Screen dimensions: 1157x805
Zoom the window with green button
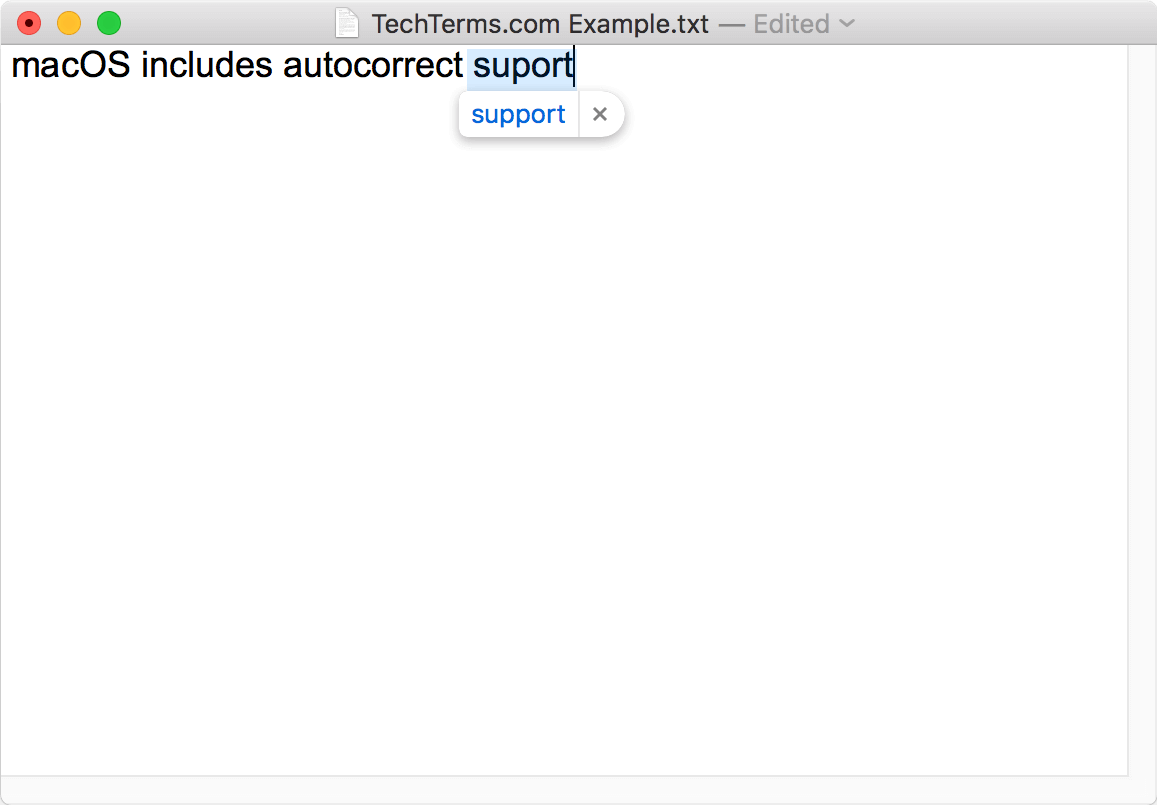(x=108, y=24)
